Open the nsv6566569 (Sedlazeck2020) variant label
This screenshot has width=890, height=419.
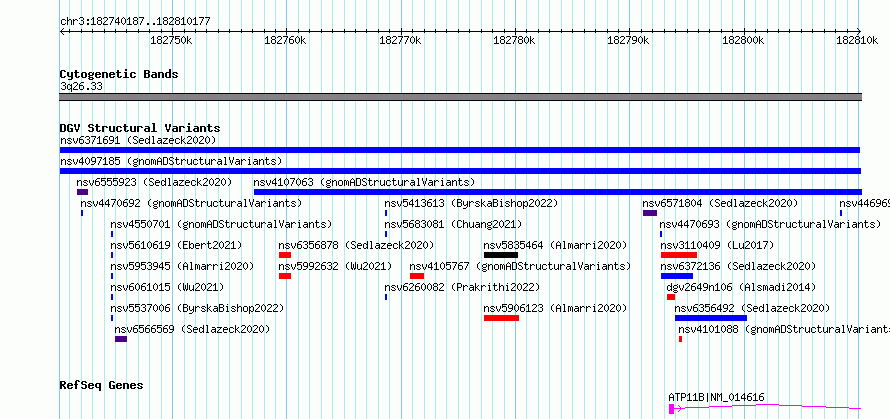pyautogui.click(x=192, y=329)
